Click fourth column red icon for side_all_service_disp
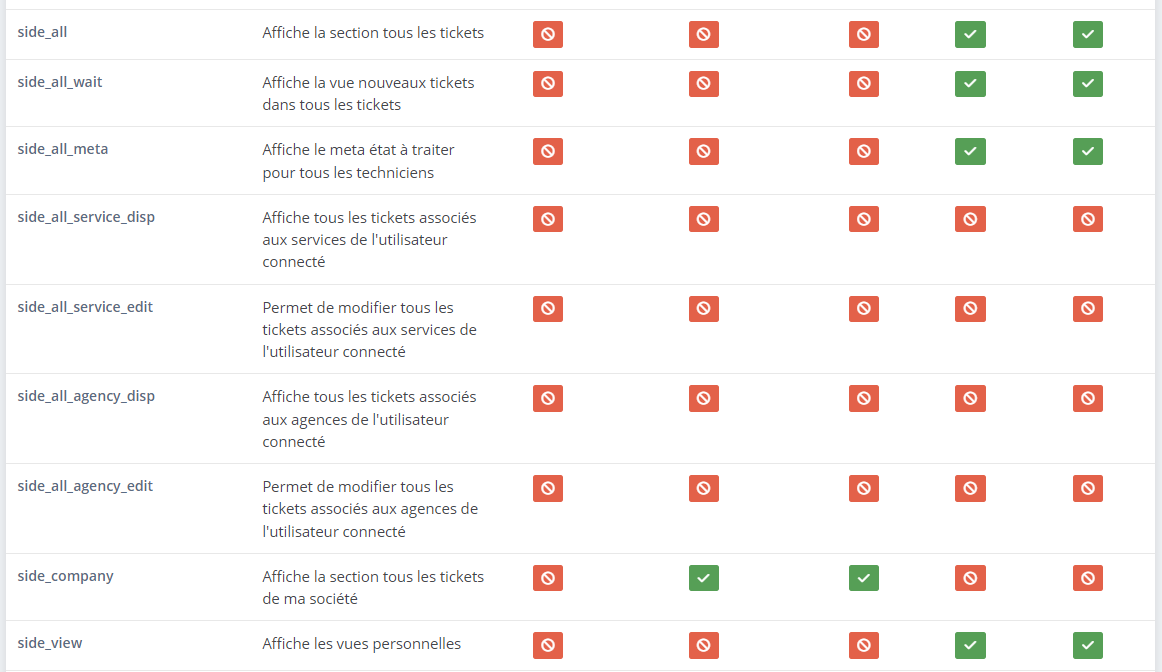 (970, 219)
